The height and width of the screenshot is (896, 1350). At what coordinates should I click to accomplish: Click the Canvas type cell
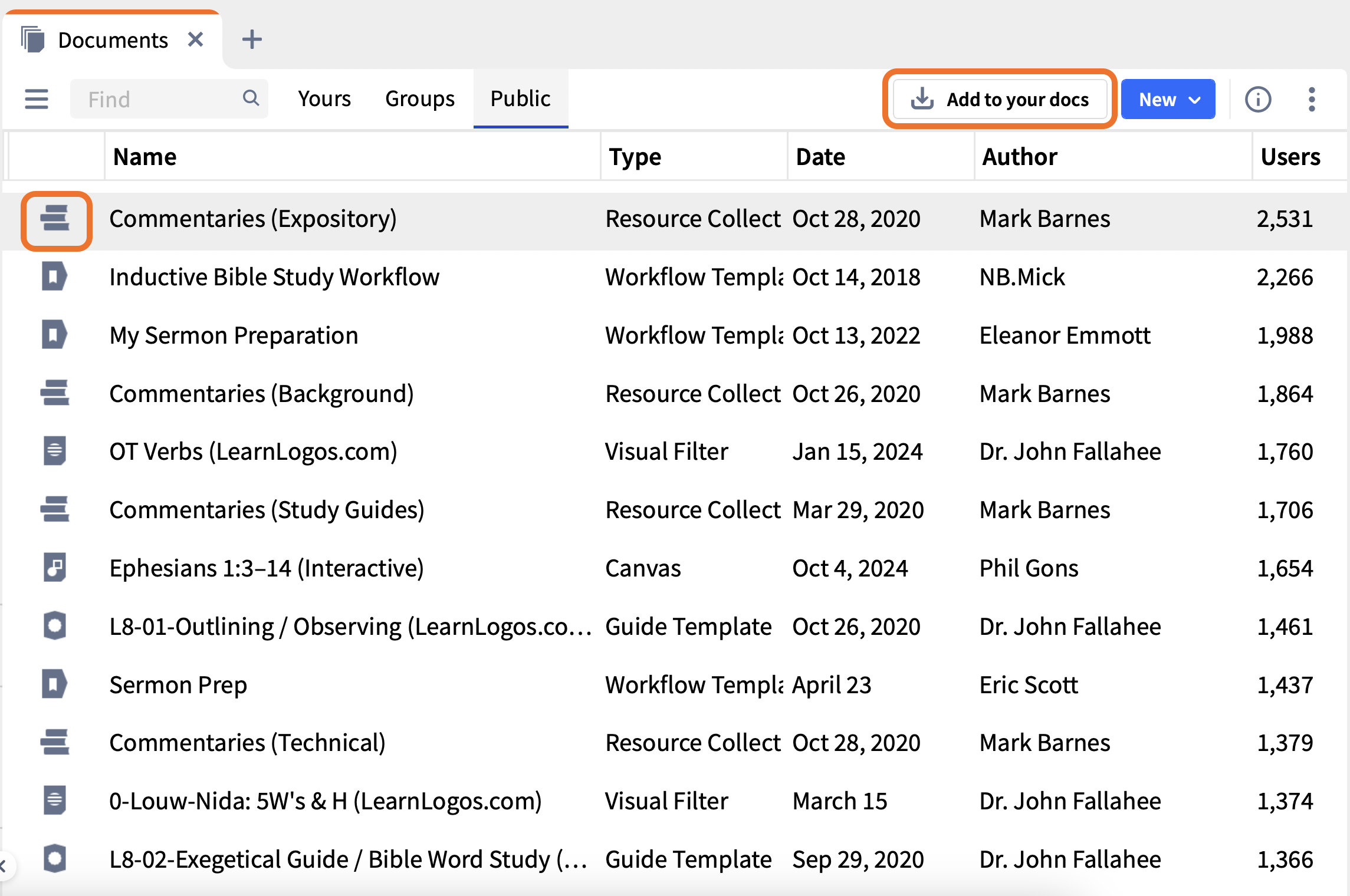(643, 568)
